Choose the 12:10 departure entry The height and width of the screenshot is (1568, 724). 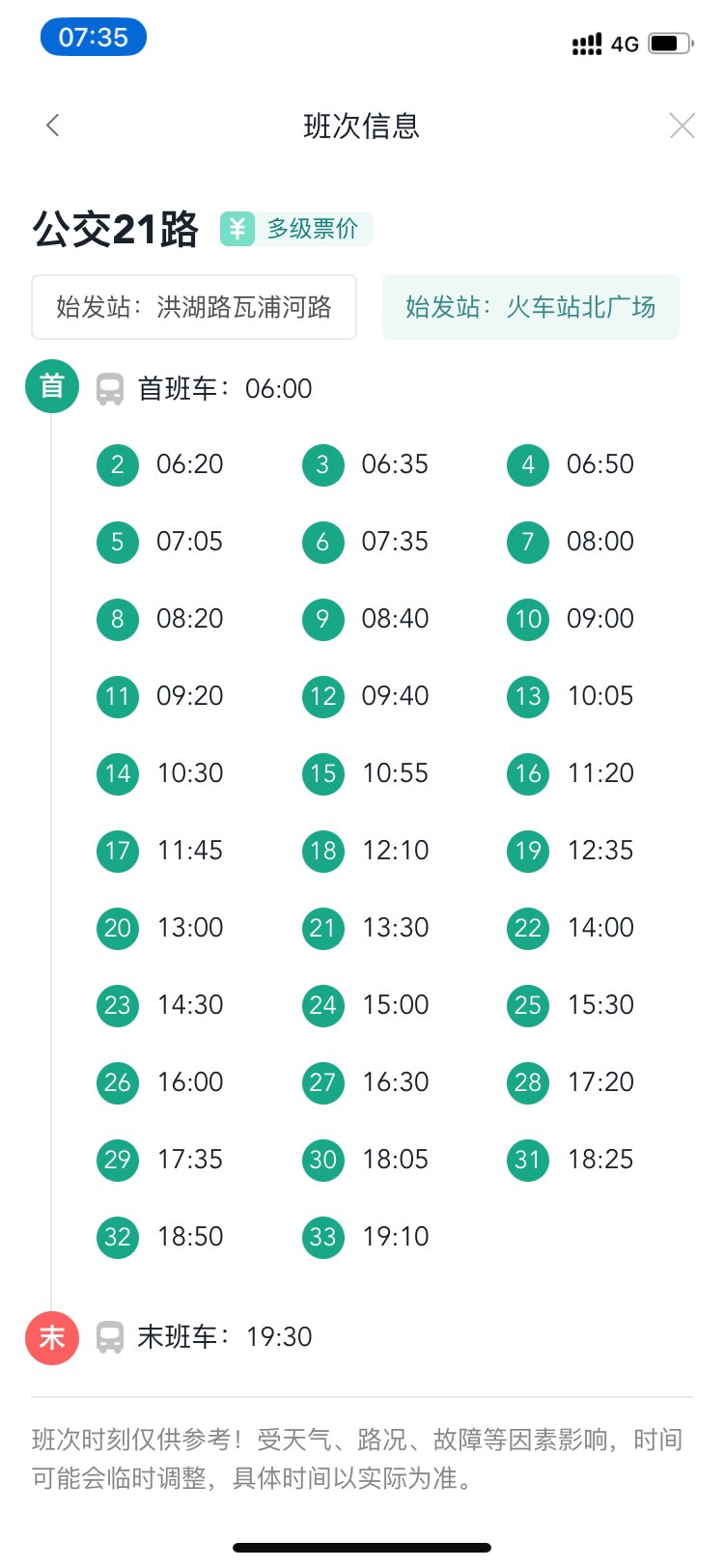click(x=395, y=851)
